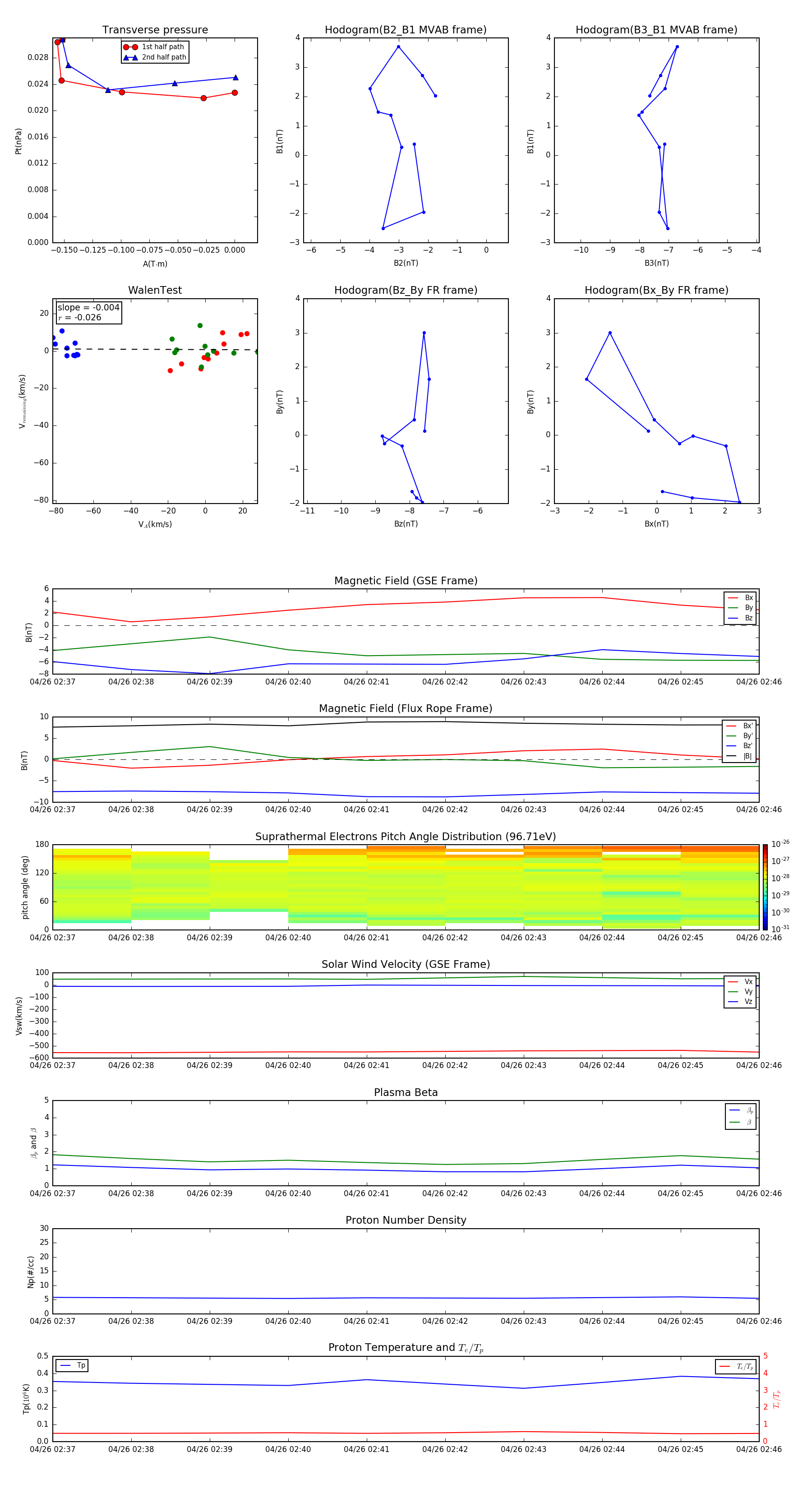Click the 'Vy' legend entry
The image size is (812, 1489).
[741, 991]
